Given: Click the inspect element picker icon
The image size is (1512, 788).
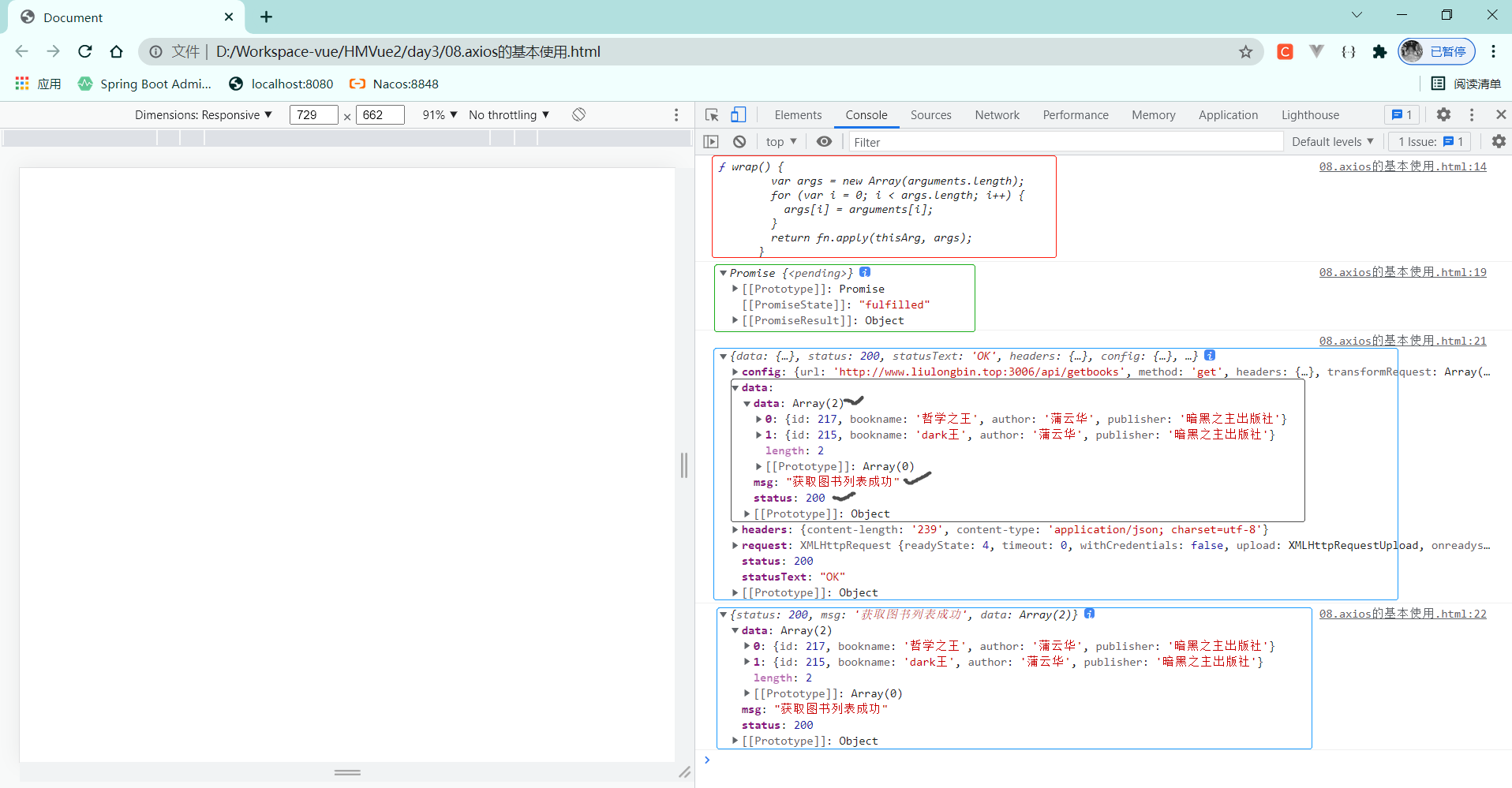Looking at the screenshot, I should 712,115.
